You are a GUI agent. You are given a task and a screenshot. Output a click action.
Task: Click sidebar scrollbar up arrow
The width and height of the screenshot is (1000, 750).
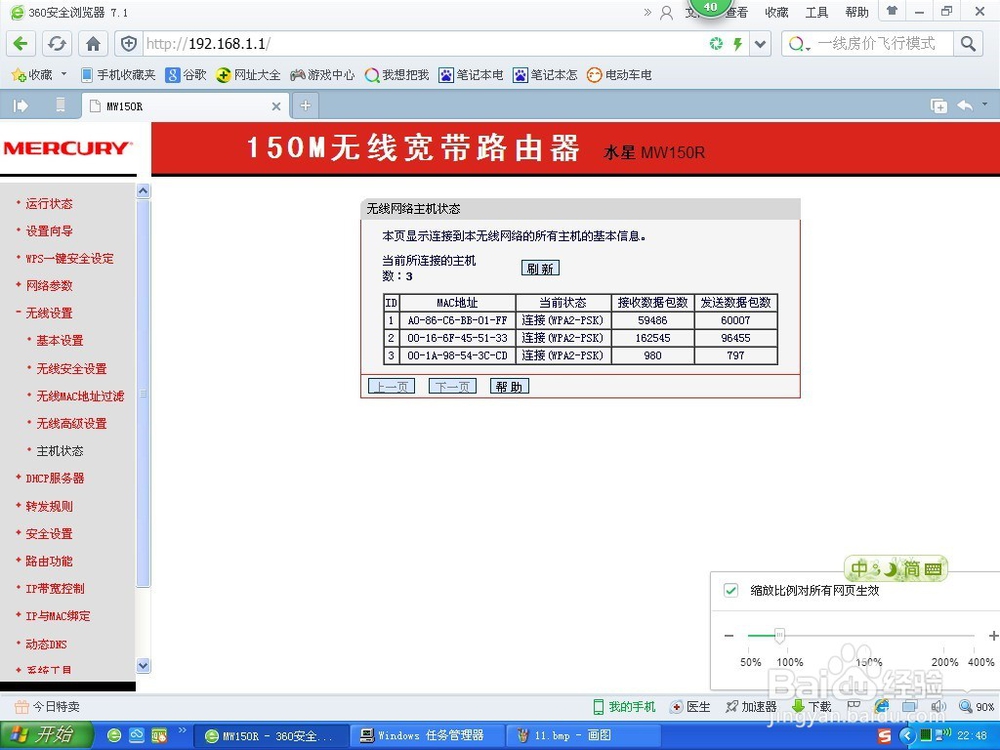143,191
